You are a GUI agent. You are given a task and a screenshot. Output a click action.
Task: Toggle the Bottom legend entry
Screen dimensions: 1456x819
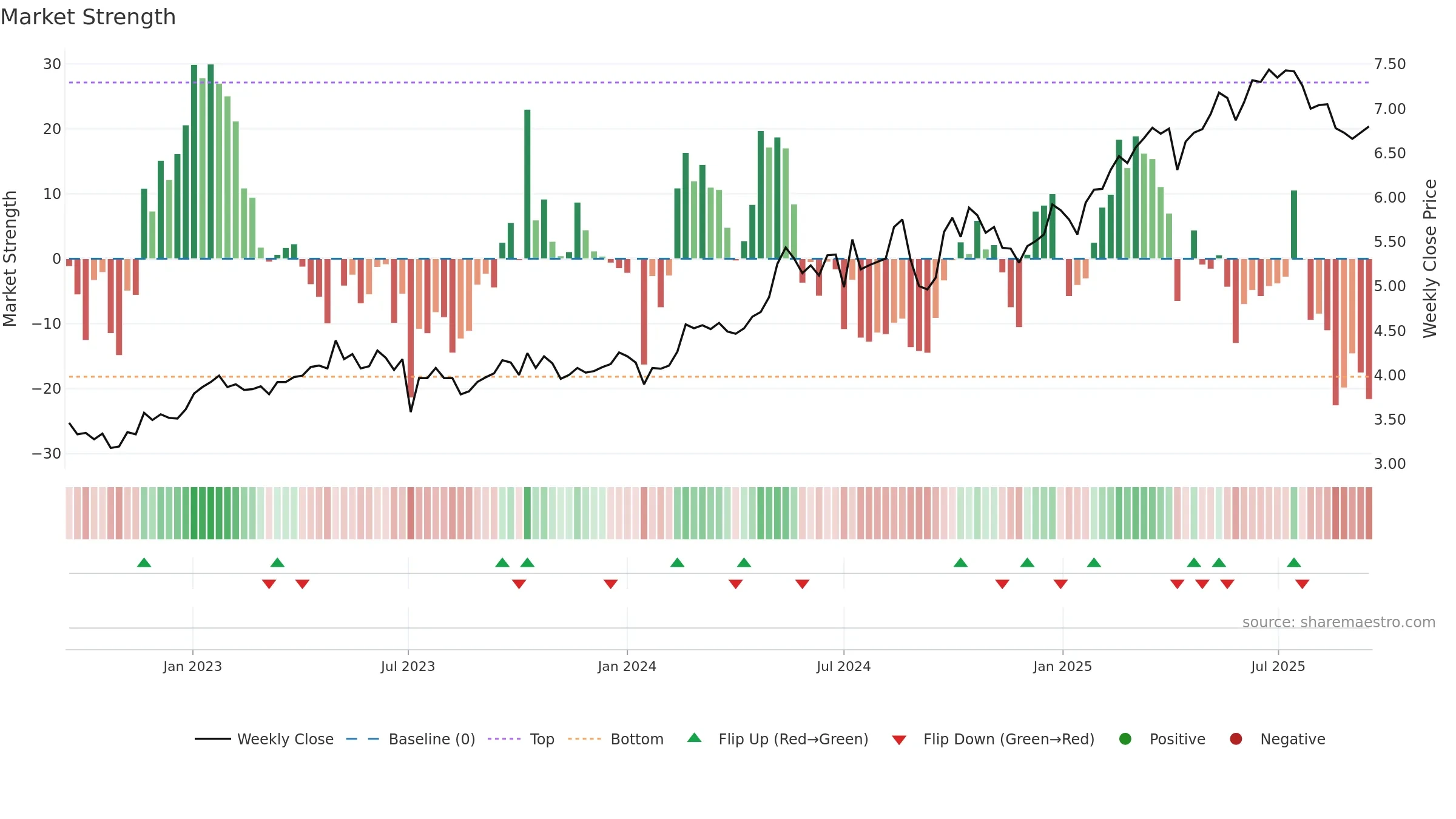(x=616, y=739)
